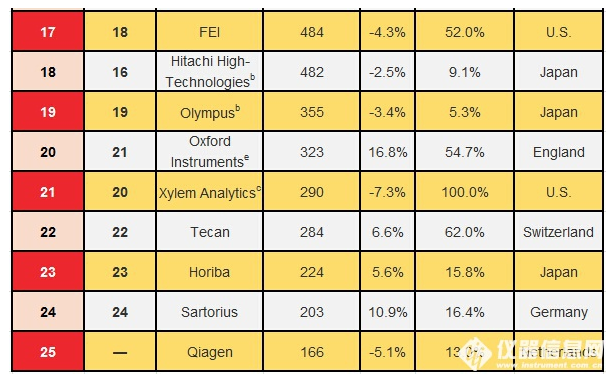Select the Oxford Instruments name cell
Image resolution: width=615 pixels, height=382 pixels.
209,152
